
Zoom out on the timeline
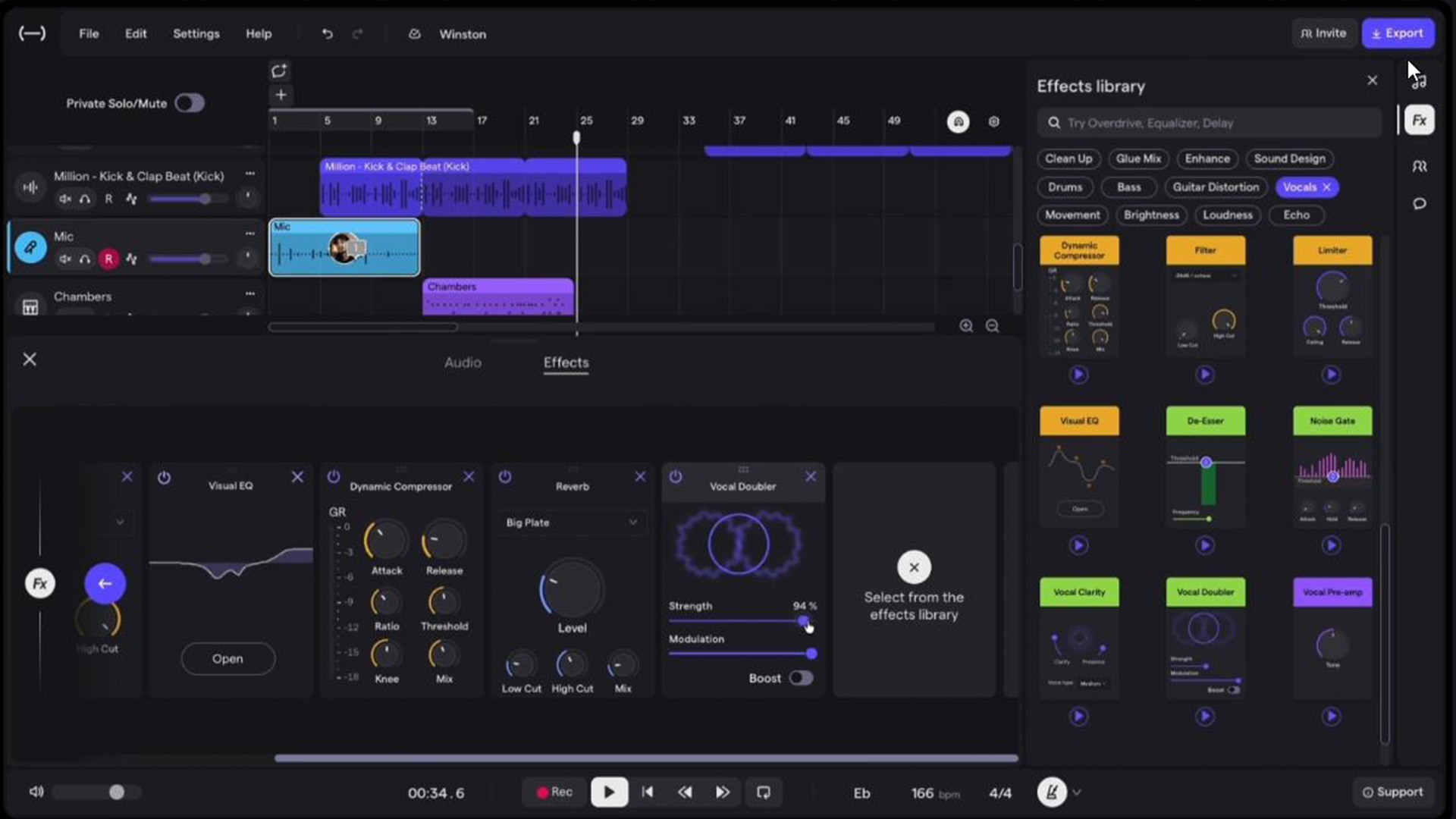click(x=992, y=326)
